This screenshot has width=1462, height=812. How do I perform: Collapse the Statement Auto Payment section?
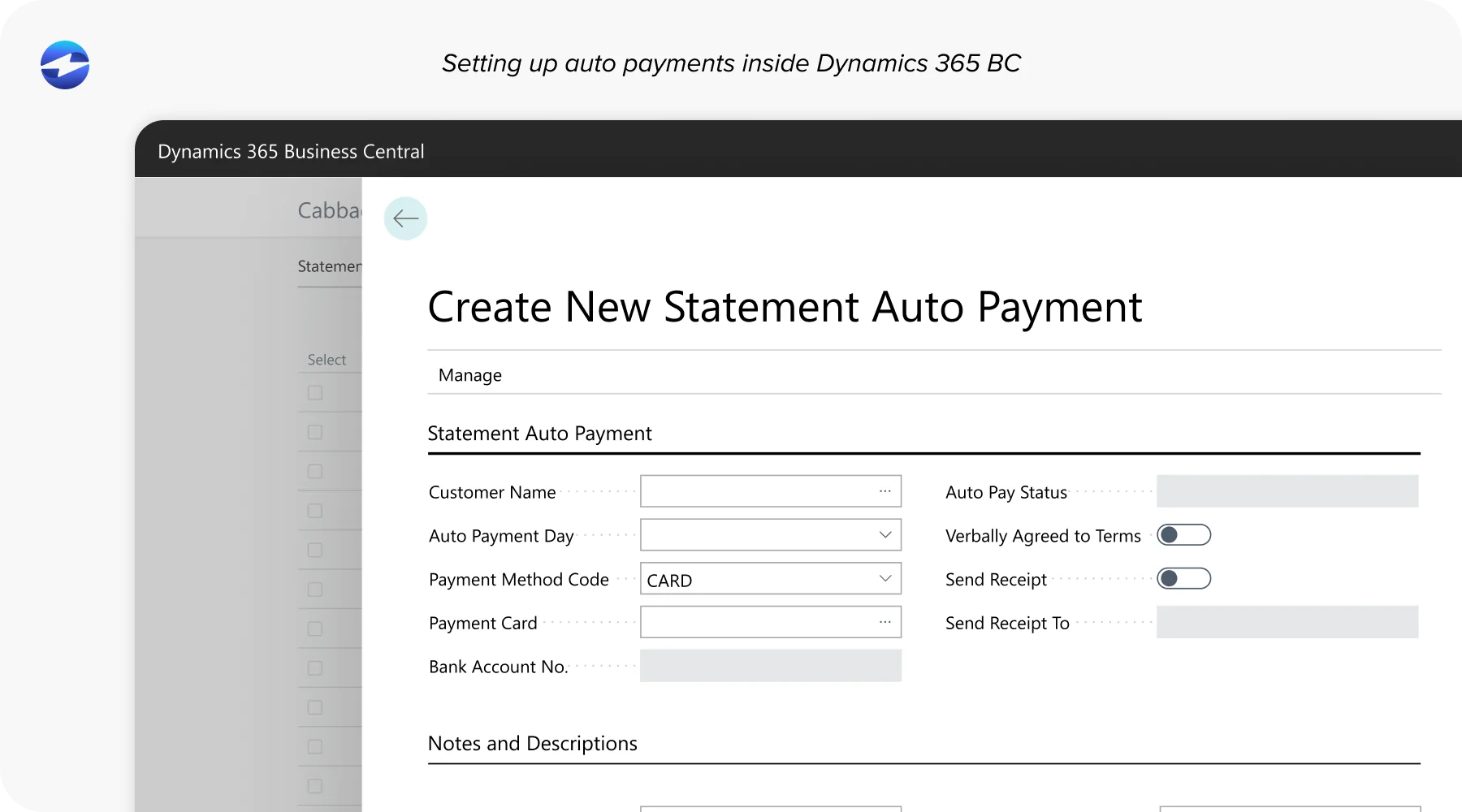tap(539, 434)
